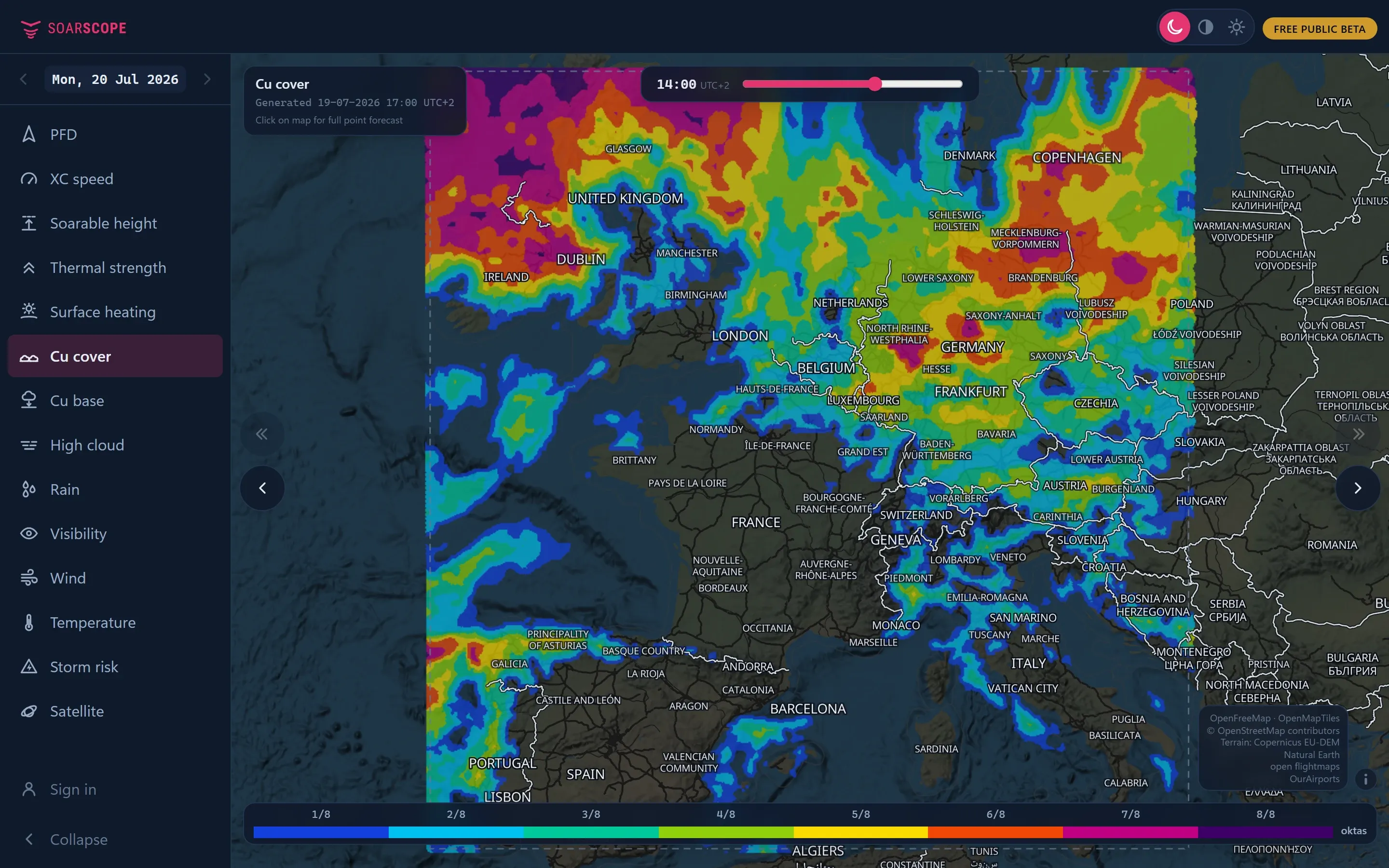The width and height of the screenshot is (1389, 868).
Task: Click the 5/8 yellow legend segment
Action: pyautogui.click(x=860, y=832)
